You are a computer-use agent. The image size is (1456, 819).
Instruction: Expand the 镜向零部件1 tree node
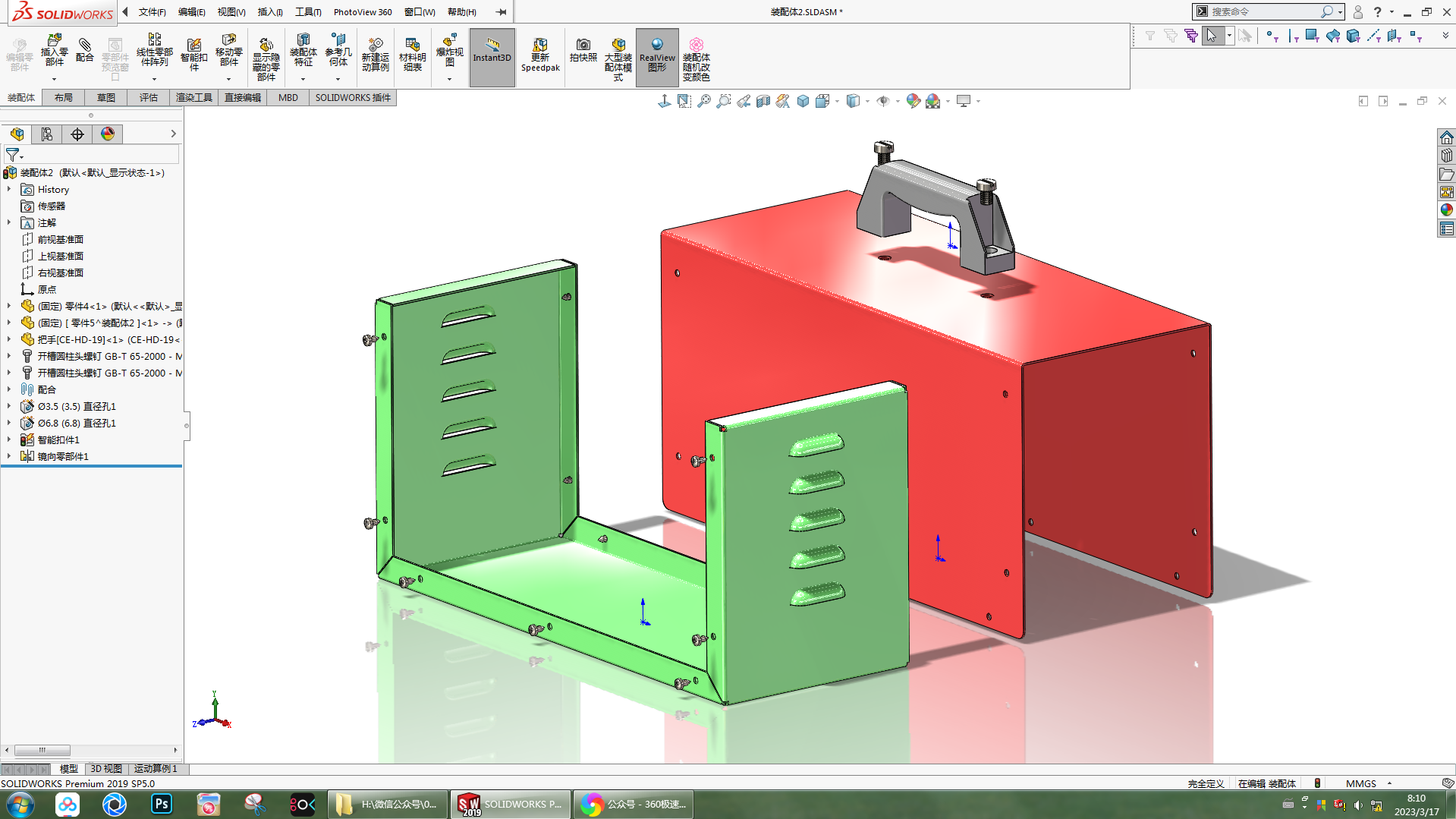coord(9,456)
